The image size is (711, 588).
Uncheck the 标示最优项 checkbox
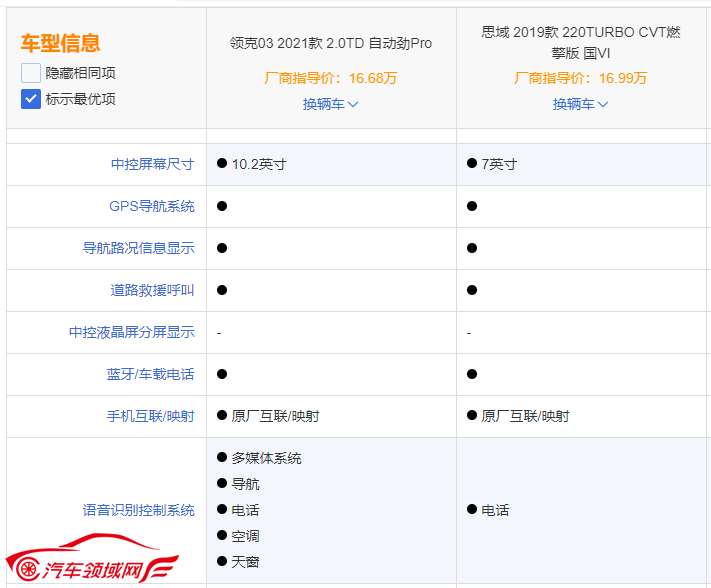click(x=31, y=99)
